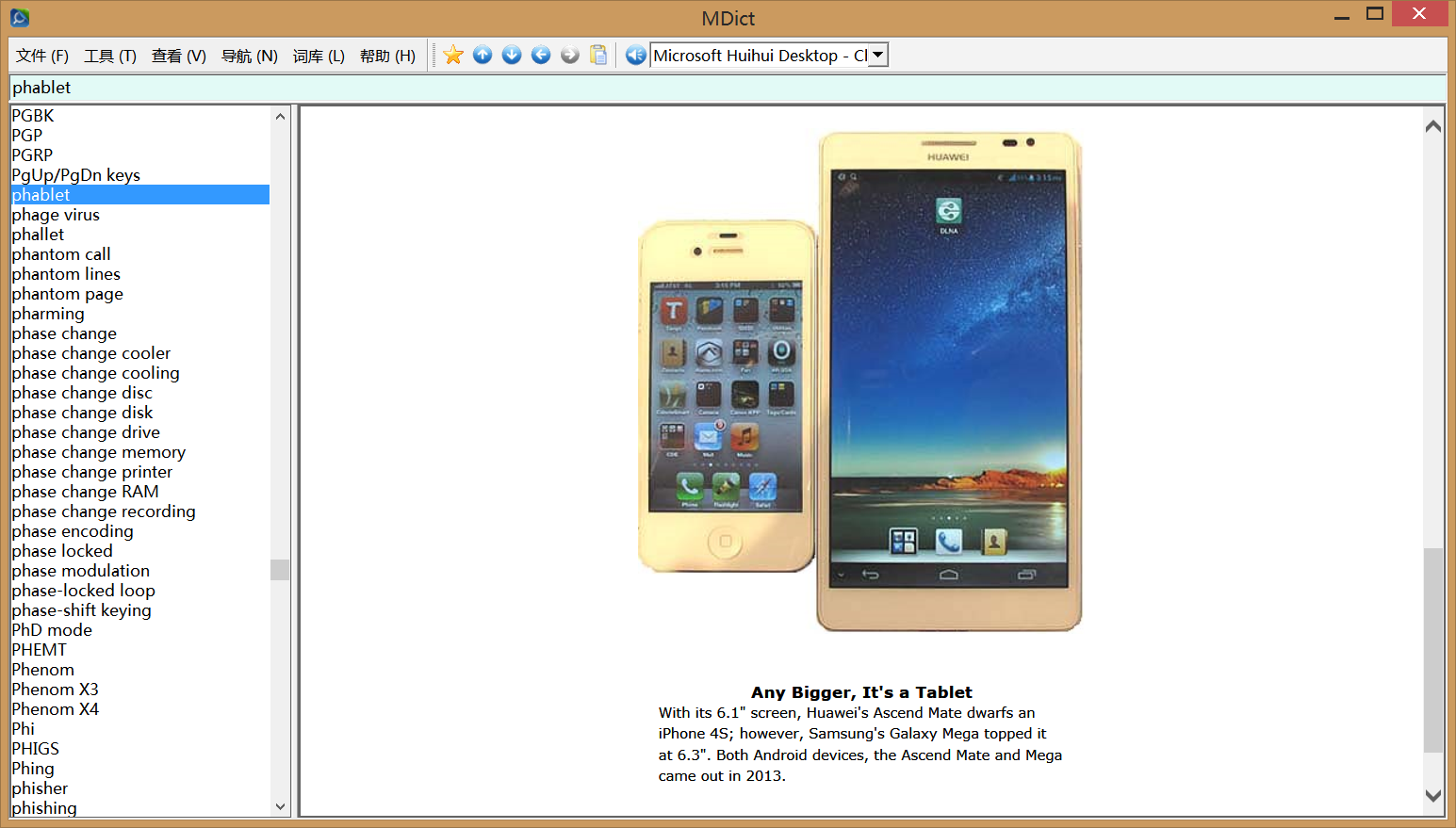Screen dimensions: 1456x828
Task: Select 'phallet' entry
Action: click(x=39, y=235)
